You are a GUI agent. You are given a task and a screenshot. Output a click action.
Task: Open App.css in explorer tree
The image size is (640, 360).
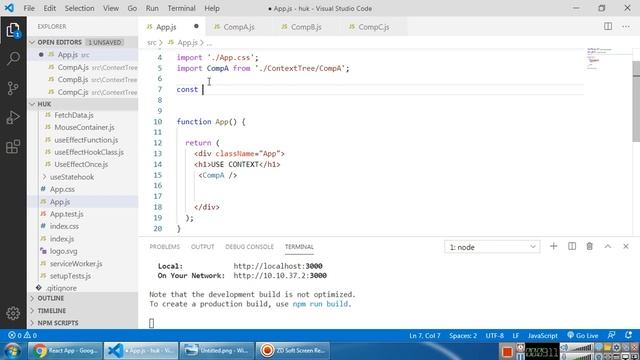pos(62,189)
